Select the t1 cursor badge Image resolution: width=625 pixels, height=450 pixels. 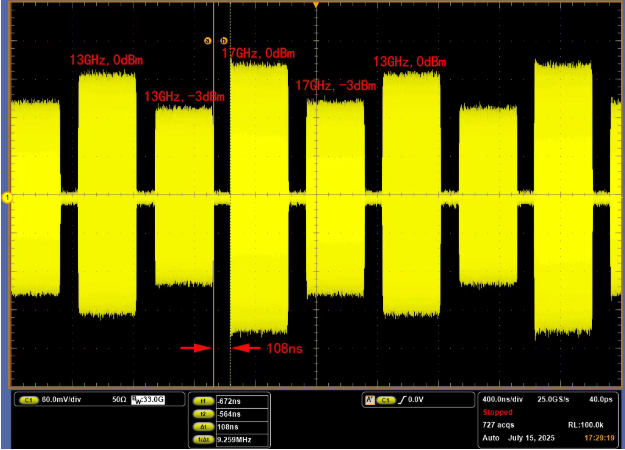[x=203, y=401]
